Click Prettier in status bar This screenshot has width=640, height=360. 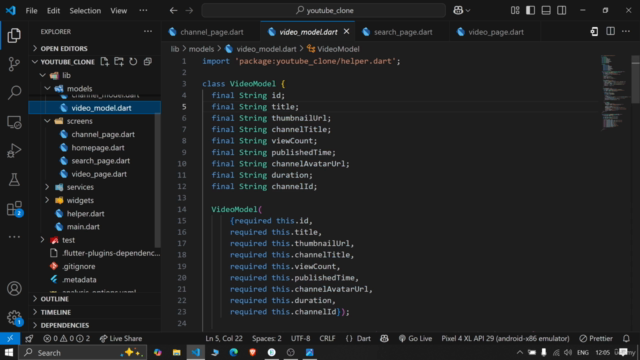596,338
